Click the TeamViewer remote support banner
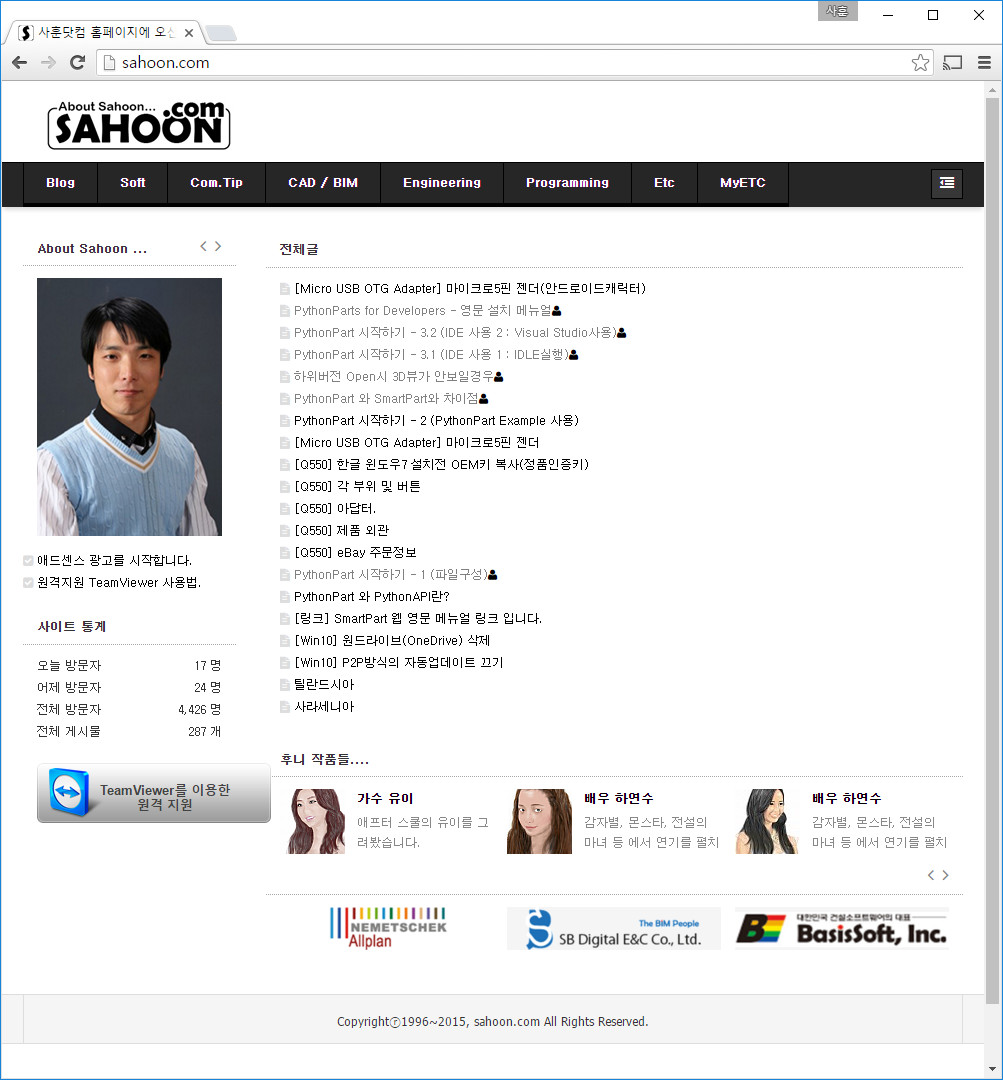Screen dimensions: 1003x1080 click(x=154, y=793)
